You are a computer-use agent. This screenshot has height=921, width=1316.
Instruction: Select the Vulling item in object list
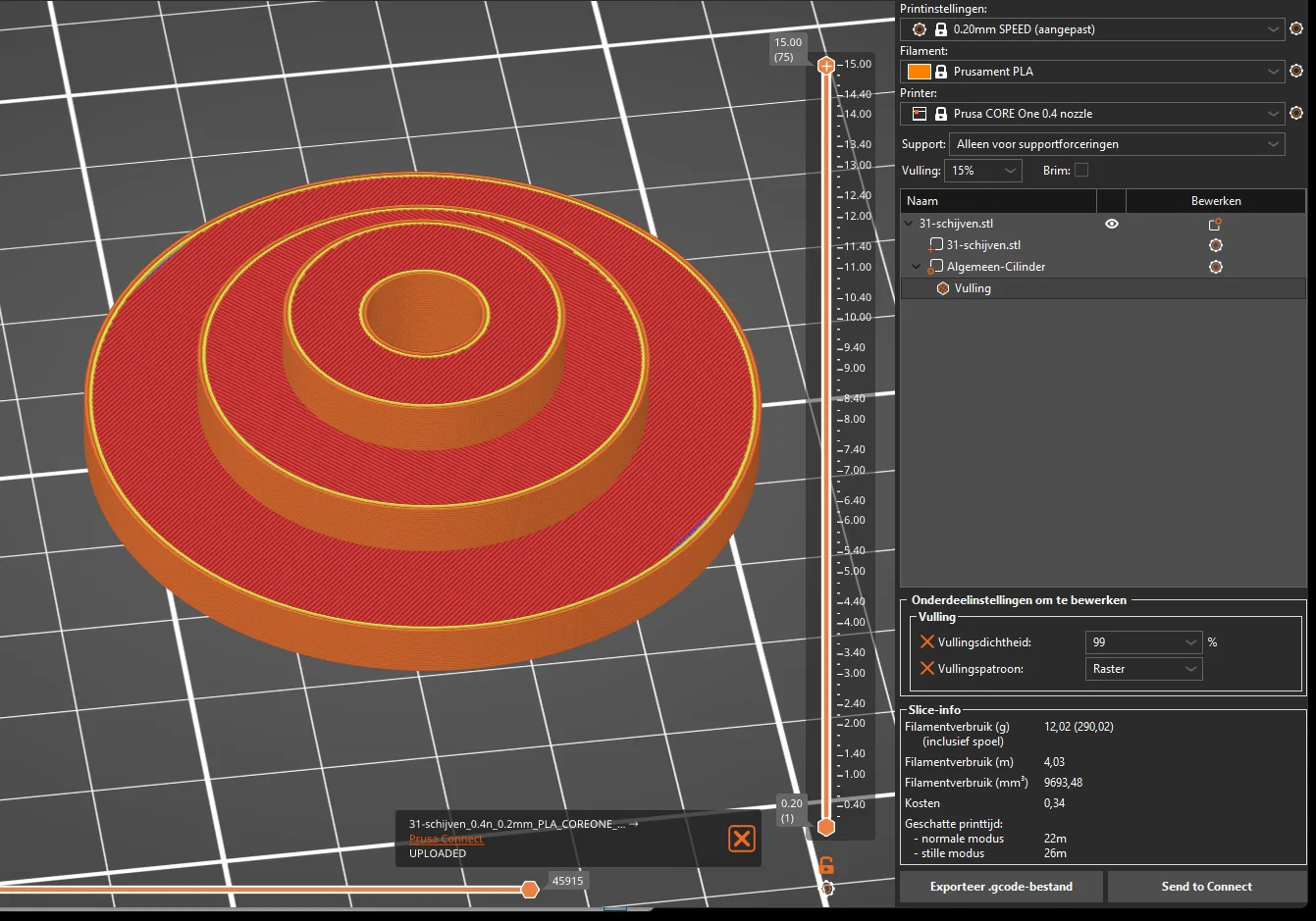coord(972,288)
